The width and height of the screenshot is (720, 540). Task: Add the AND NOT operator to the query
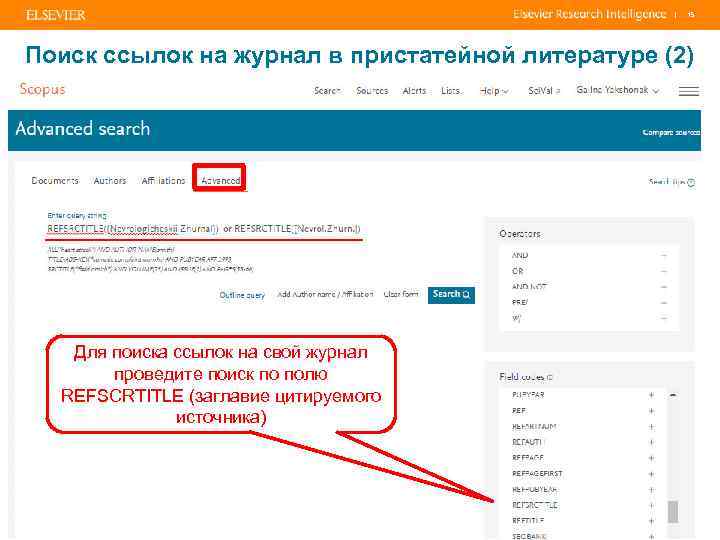coord(664,287)
